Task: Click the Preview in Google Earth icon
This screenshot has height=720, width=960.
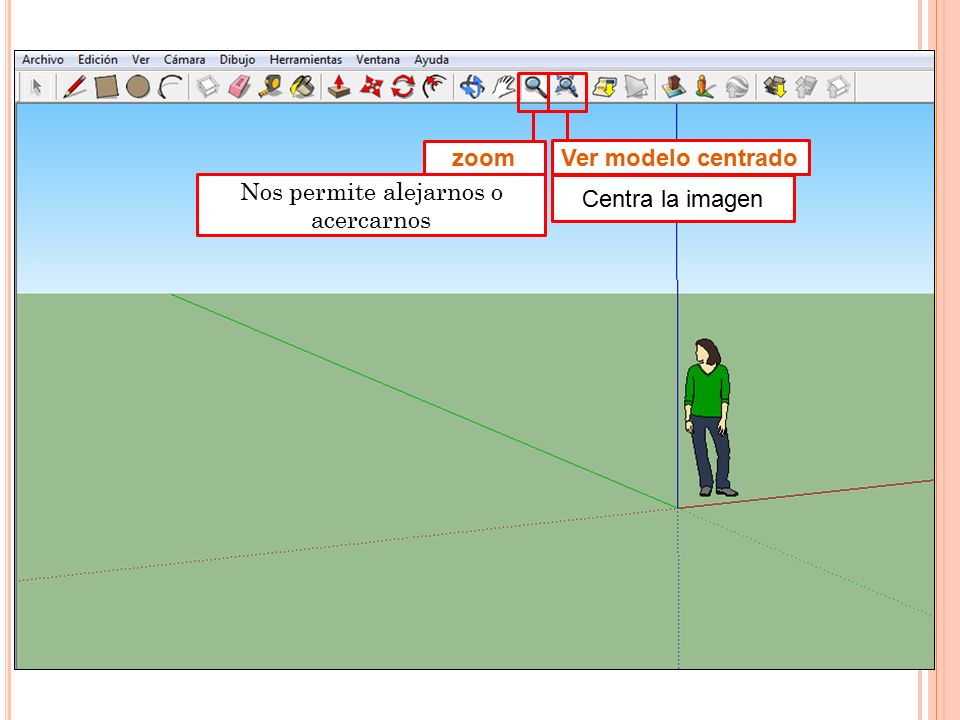Action: 737,87
